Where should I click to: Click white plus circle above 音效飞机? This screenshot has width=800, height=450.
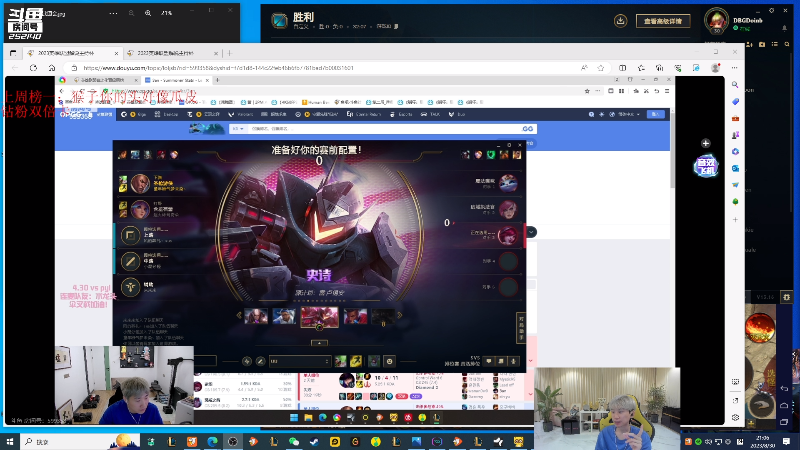click(706, 143)
